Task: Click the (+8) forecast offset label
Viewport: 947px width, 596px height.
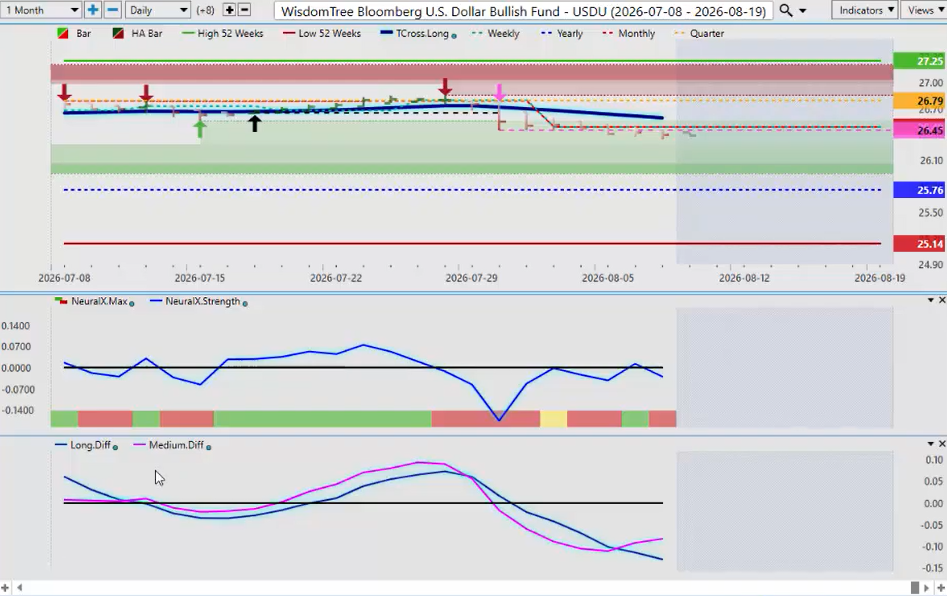Action: 205,10
